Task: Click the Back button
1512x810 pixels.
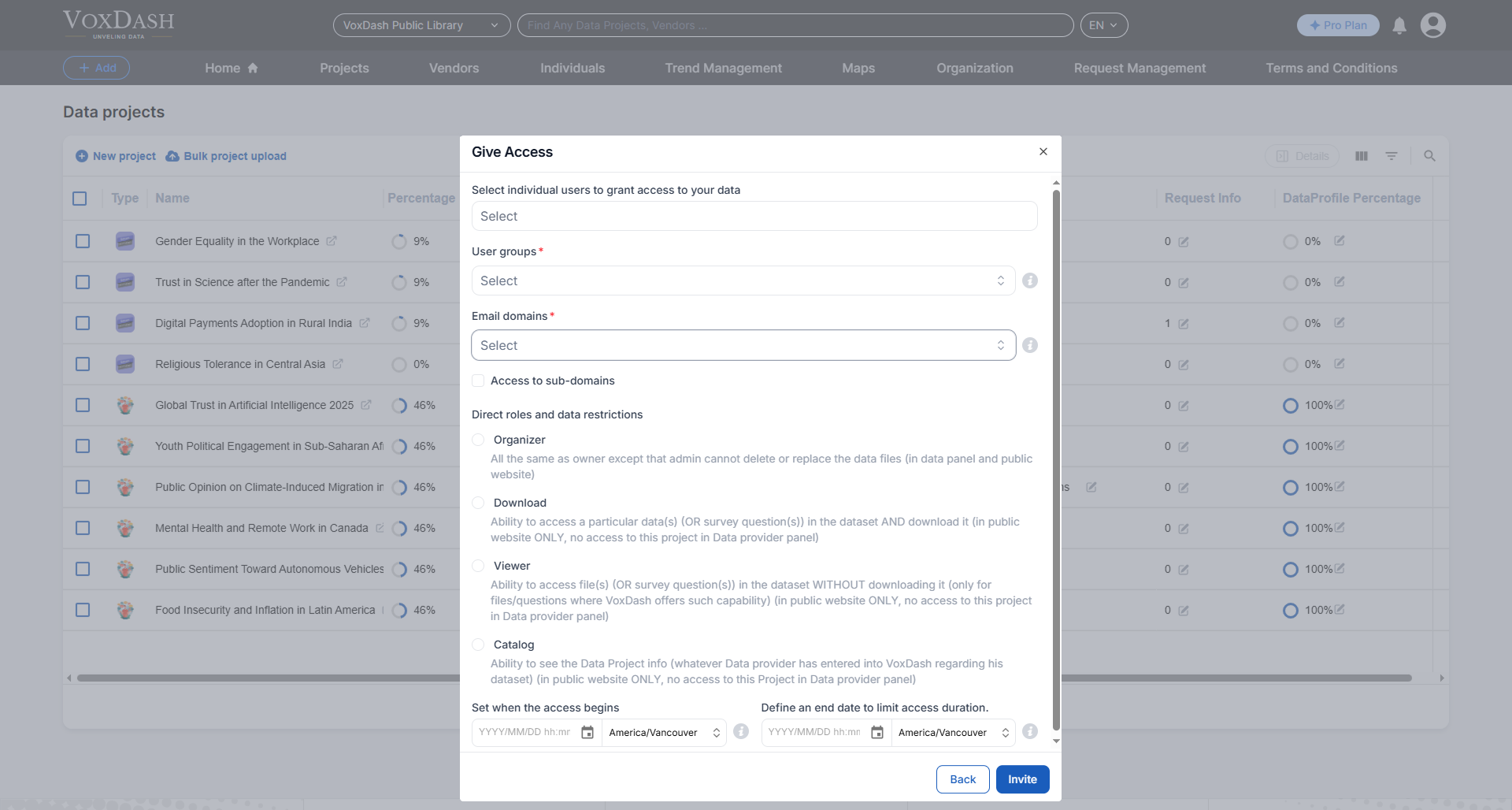Action: click(962, 779)
